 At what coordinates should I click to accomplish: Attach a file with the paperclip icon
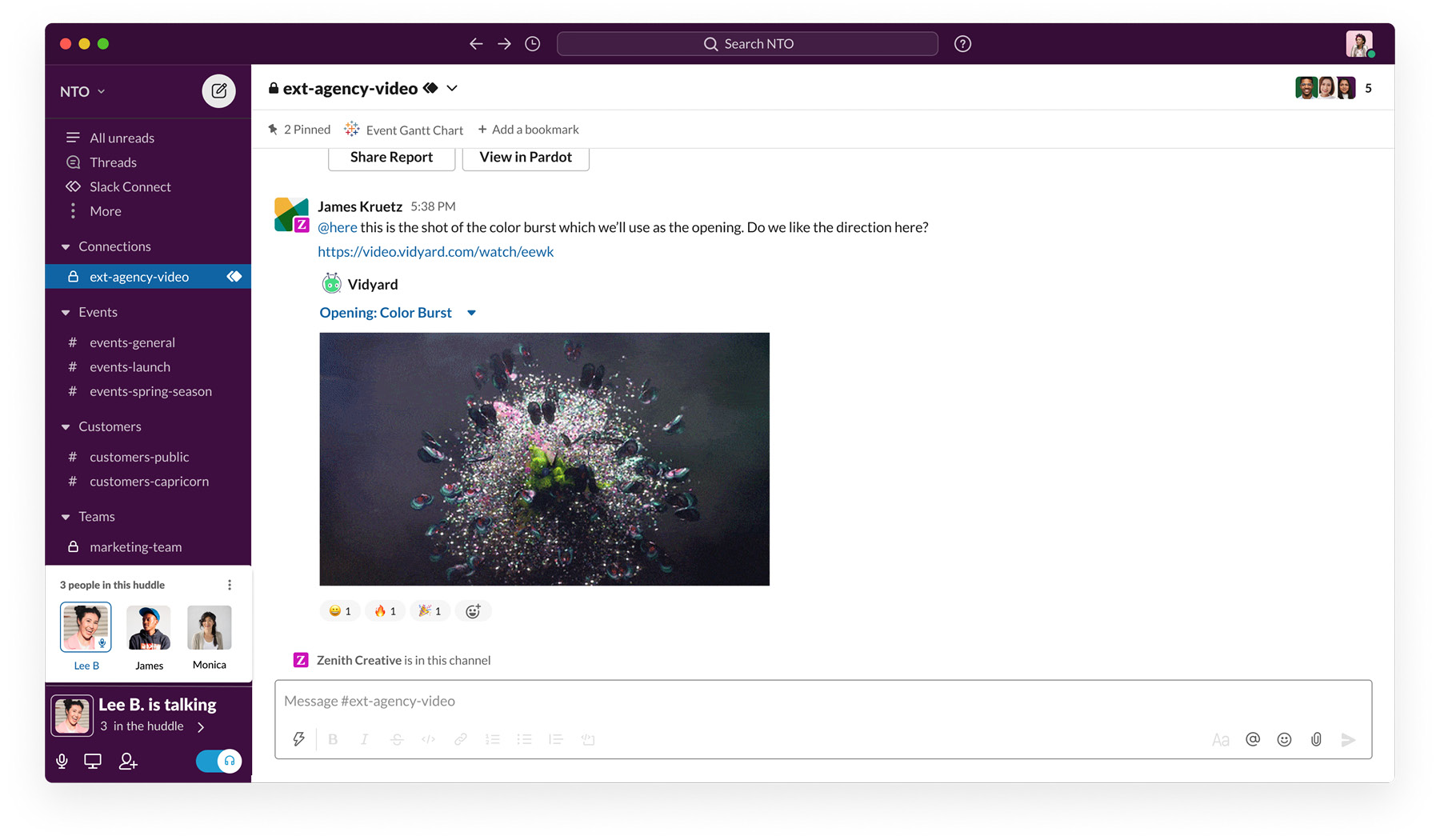tap(1316, 739)
